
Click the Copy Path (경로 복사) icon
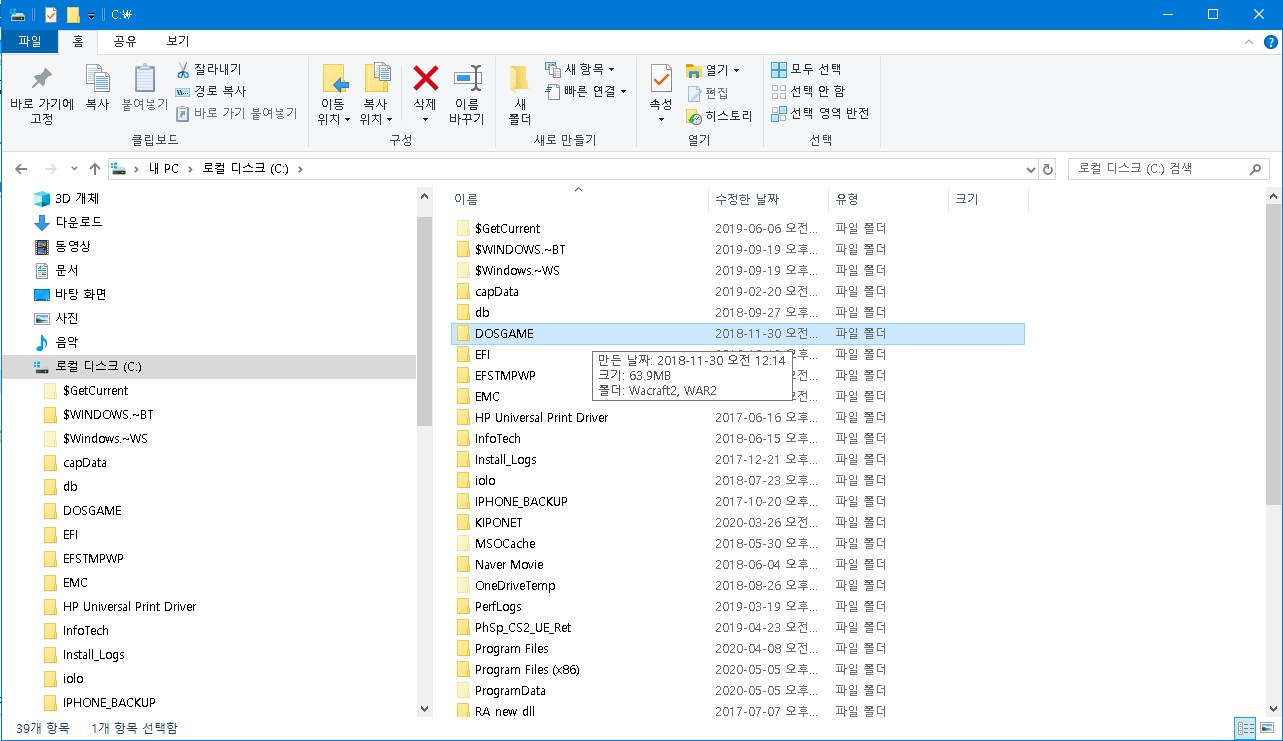point(184,90)
